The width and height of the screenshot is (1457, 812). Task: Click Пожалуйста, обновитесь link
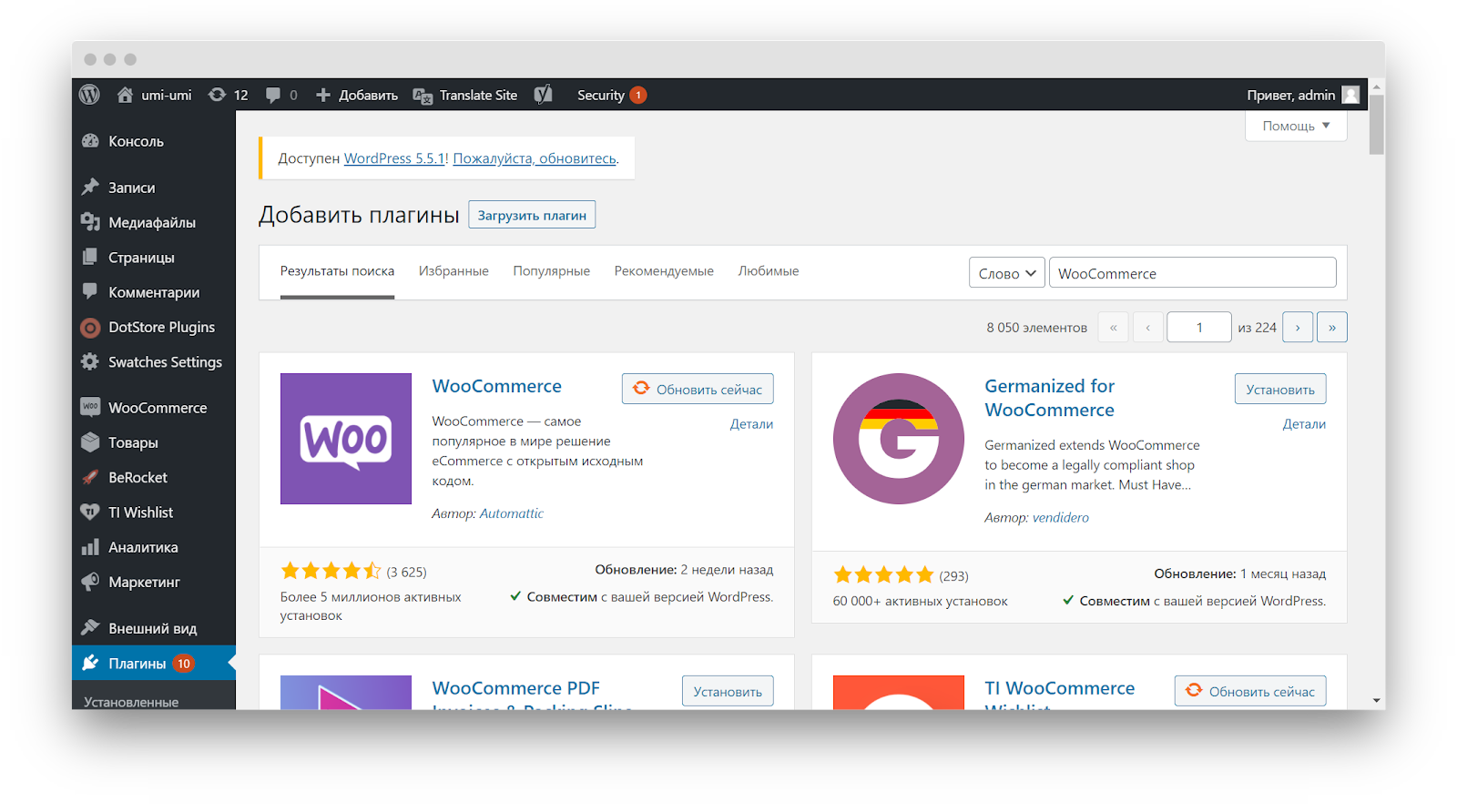pos(535,158)
